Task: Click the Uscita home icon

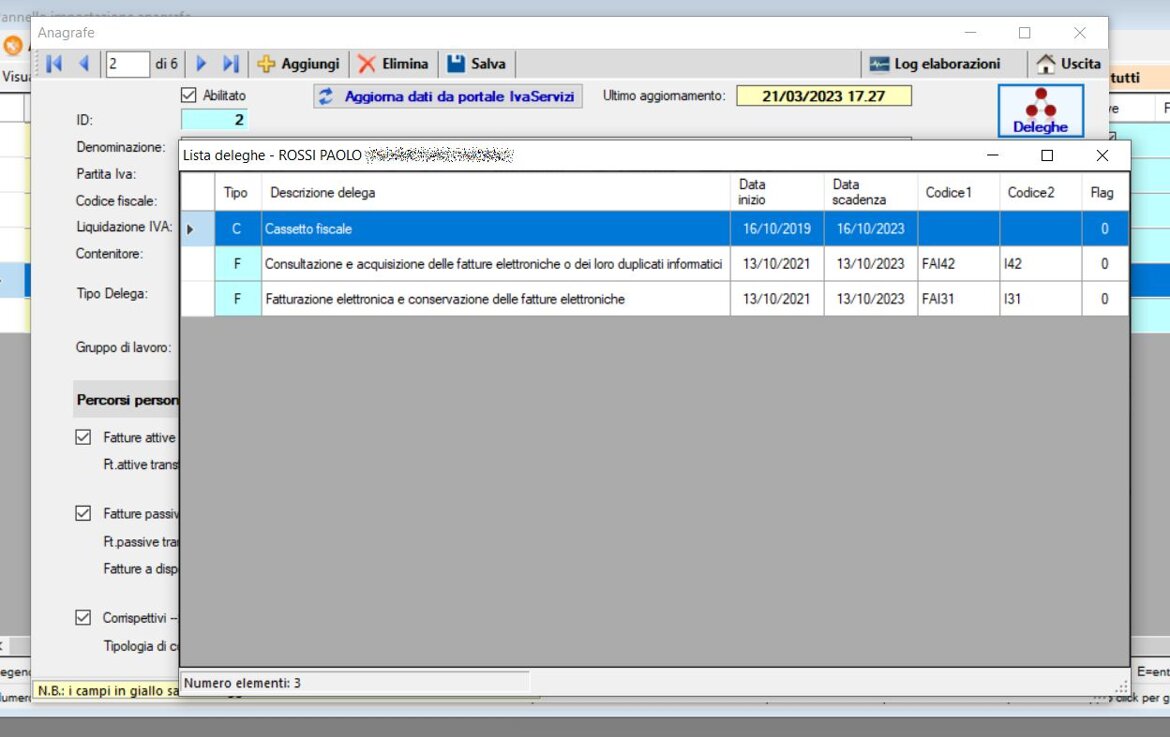Action: tap(1046, 64)
